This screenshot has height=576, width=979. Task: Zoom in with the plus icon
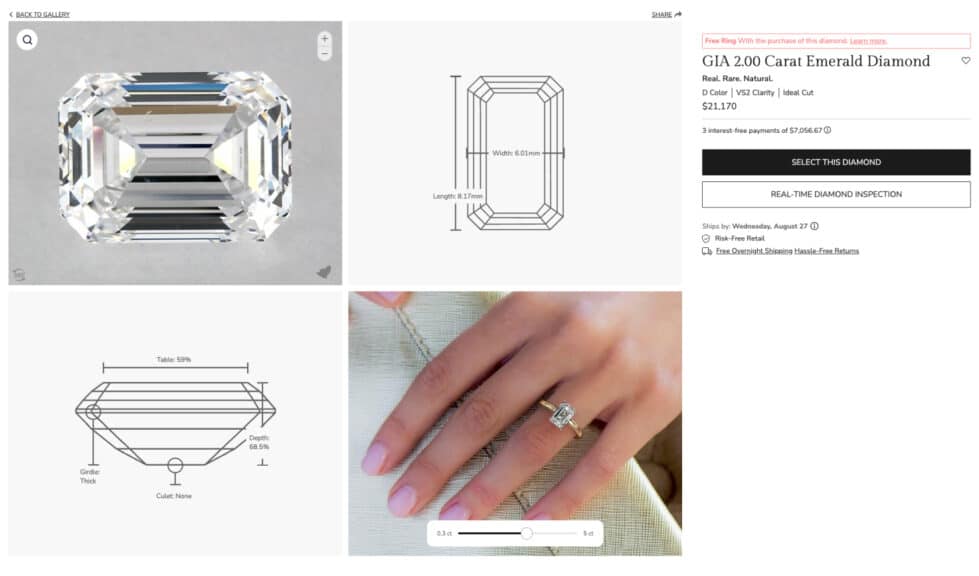point(324,39)
